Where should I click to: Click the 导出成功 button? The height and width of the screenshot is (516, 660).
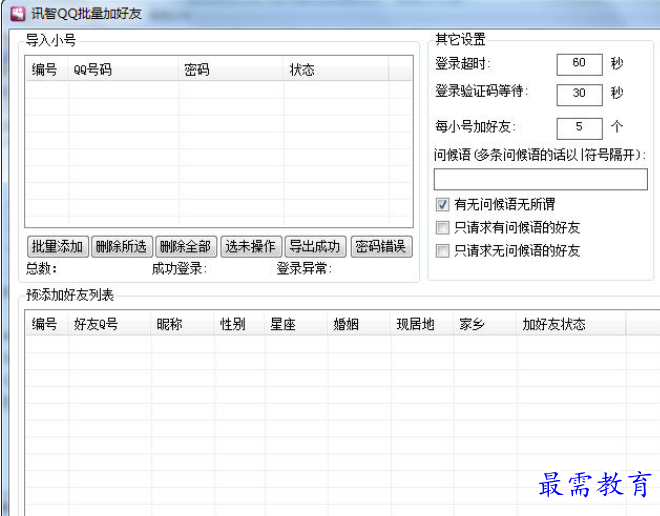coord(315,246)
